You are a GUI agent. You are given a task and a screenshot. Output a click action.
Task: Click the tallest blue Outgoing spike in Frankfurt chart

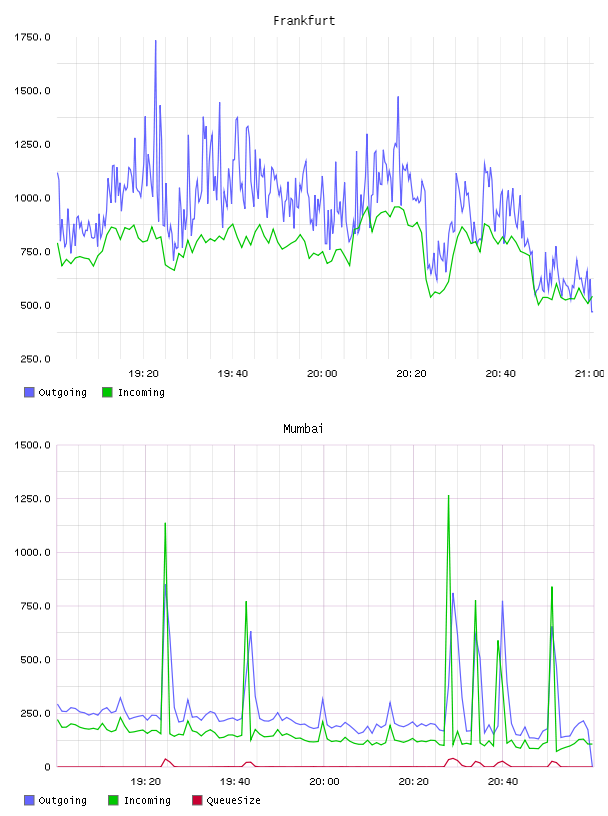click(x=155, y=43)
